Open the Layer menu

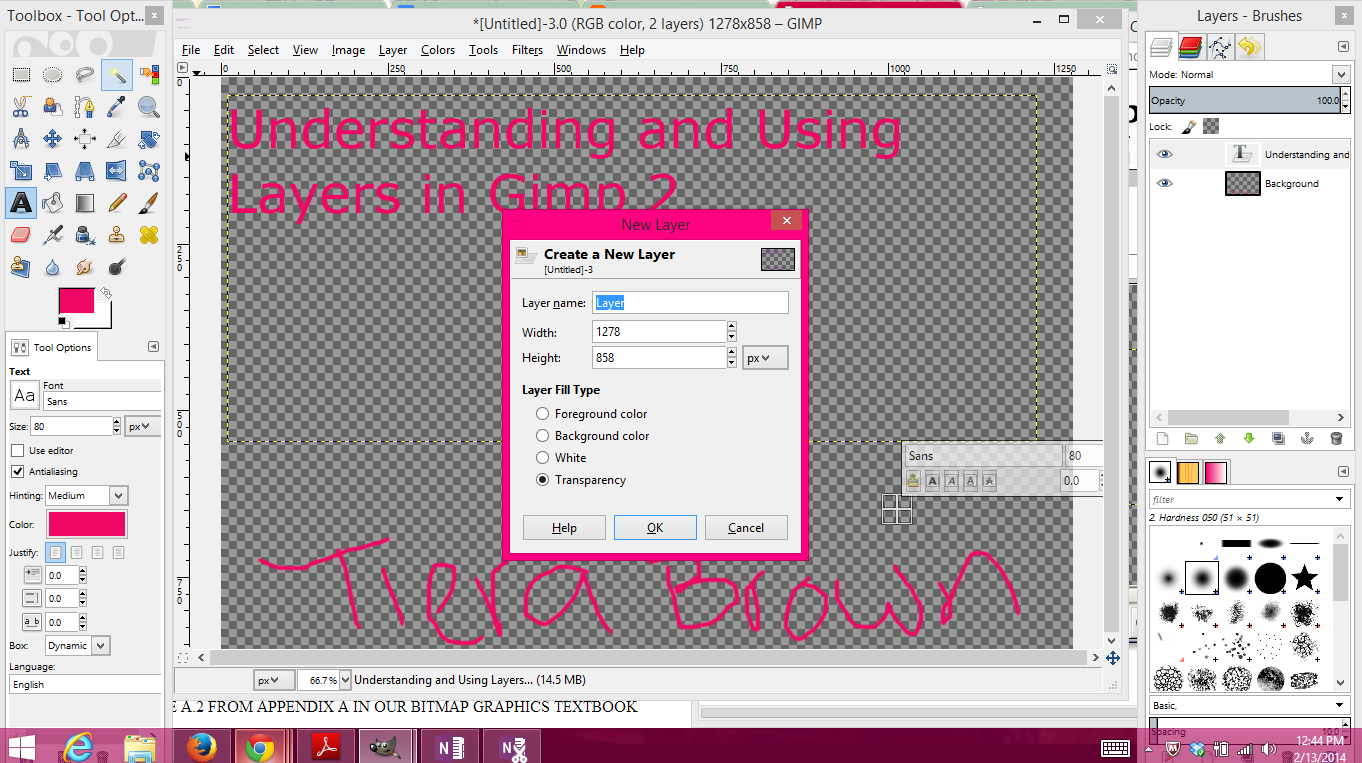click(x=392, y=50)
